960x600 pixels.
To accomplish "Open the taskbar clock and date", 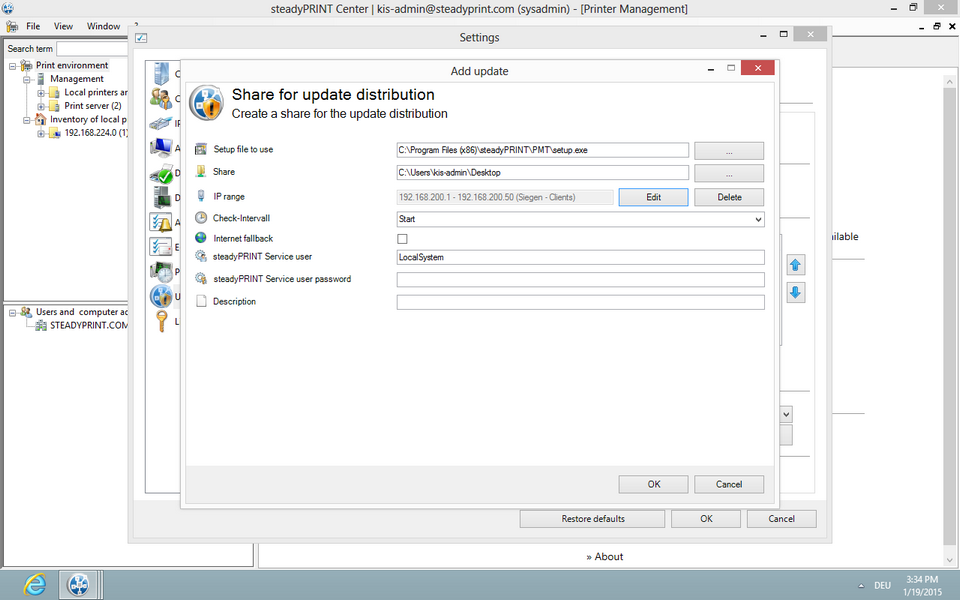I will 922,586.
